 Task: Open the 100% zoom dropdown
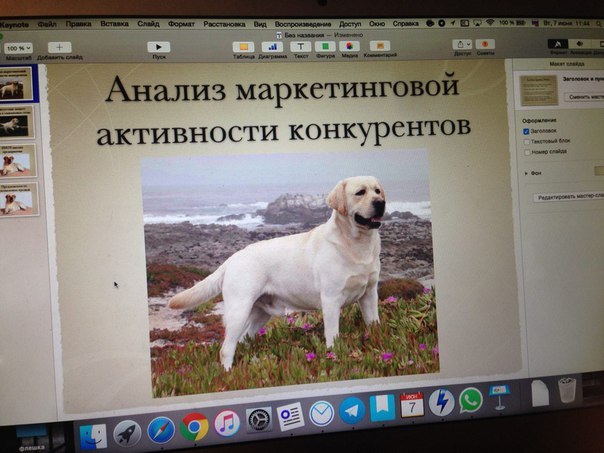18,47
